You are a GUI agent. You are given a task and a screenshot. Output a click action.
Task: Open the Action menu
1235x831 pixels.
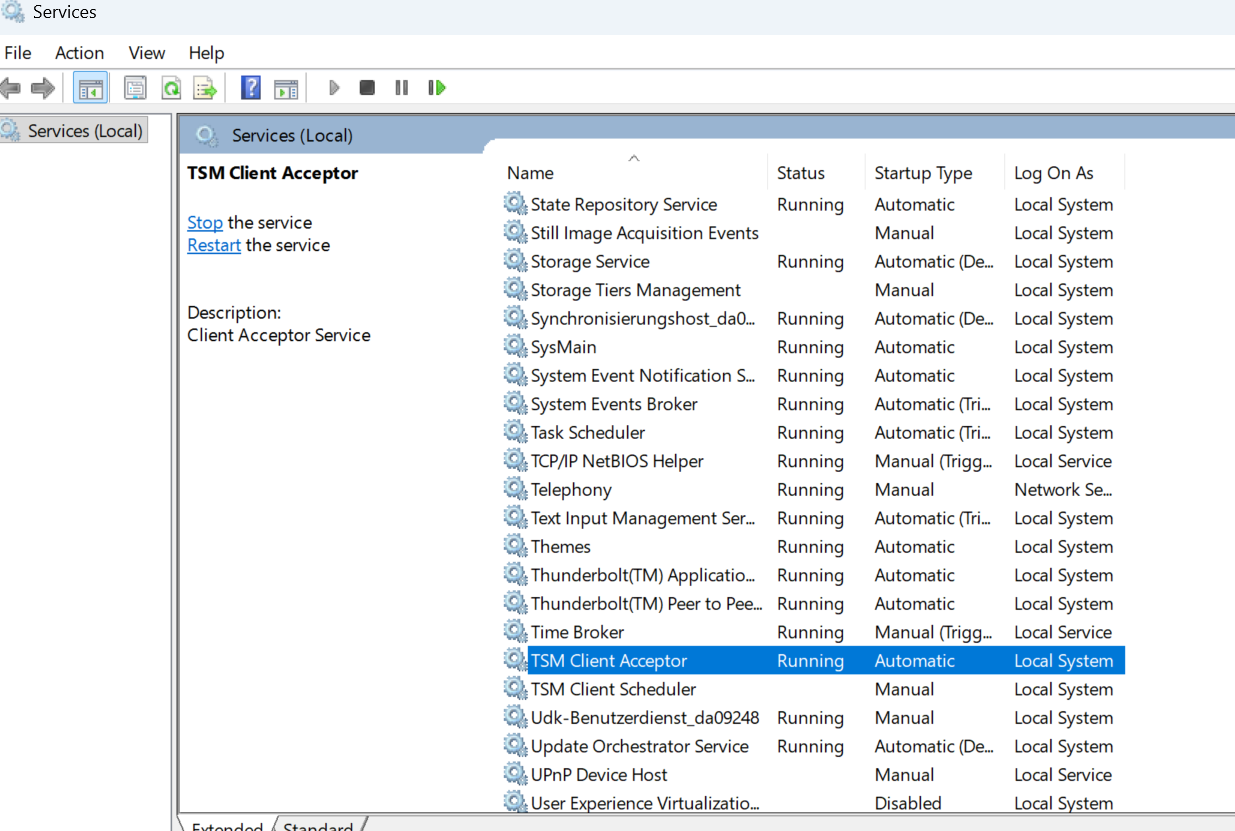point(79,53)
